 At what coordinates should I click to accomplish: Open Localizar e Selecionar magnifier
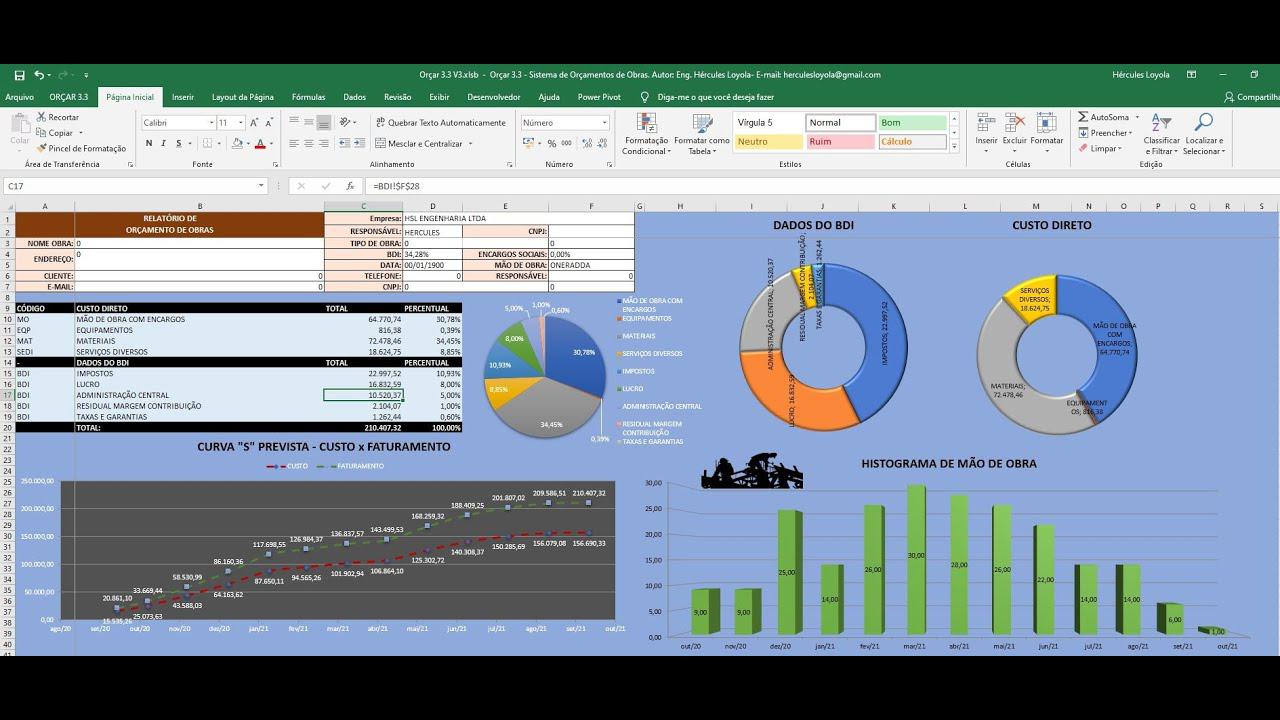coord(1203,123)
